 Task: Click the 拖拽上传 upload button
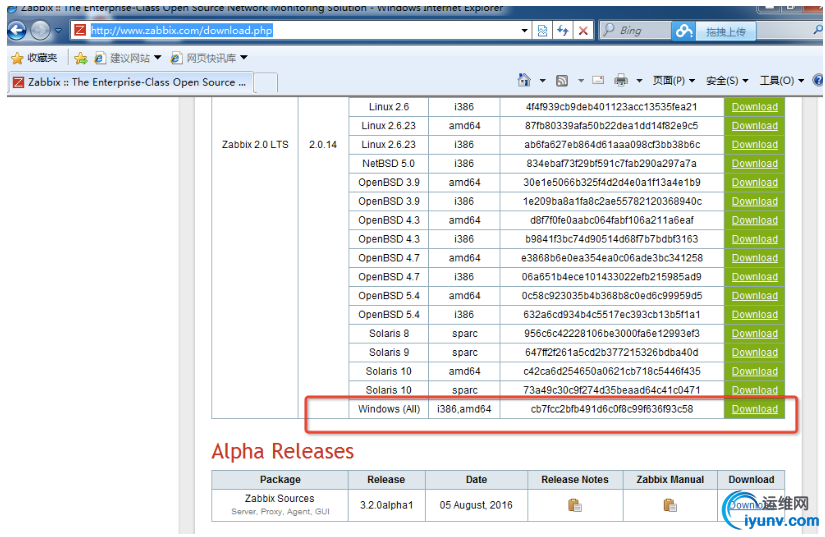pos(726,32)
